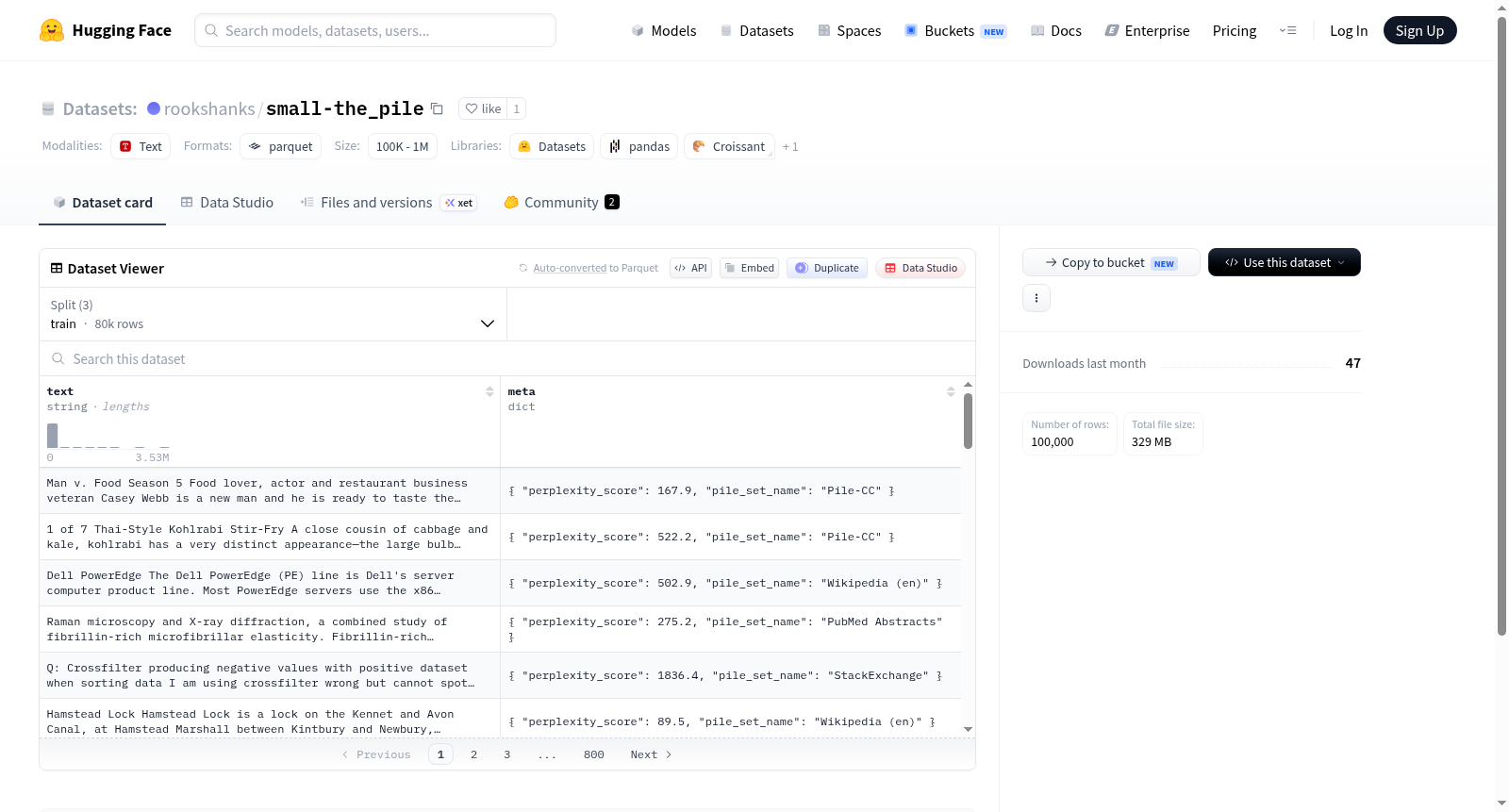1509x812 pixels.
Task: Select the Datasets library tag
Action: (552, 146)
